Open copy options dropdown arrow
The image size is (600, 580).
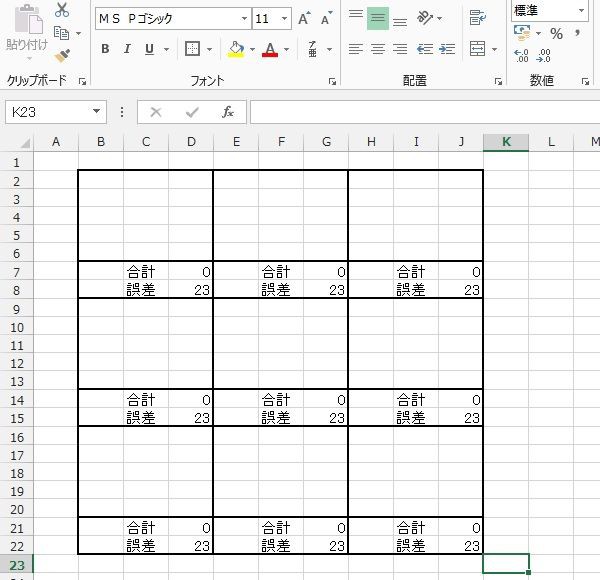coord(78,34)
